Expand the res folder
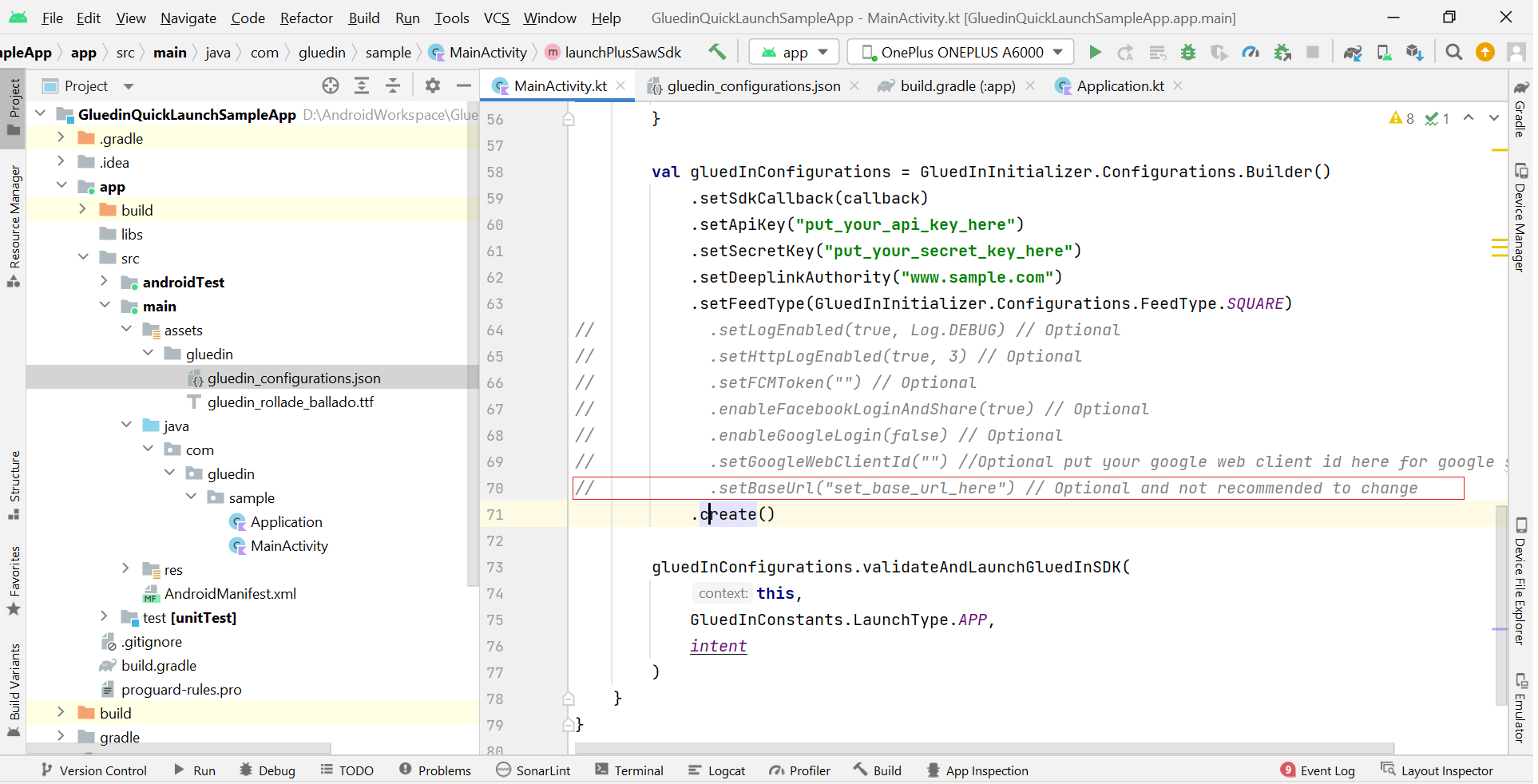The image size is (1538, 784). coord(125,569)
